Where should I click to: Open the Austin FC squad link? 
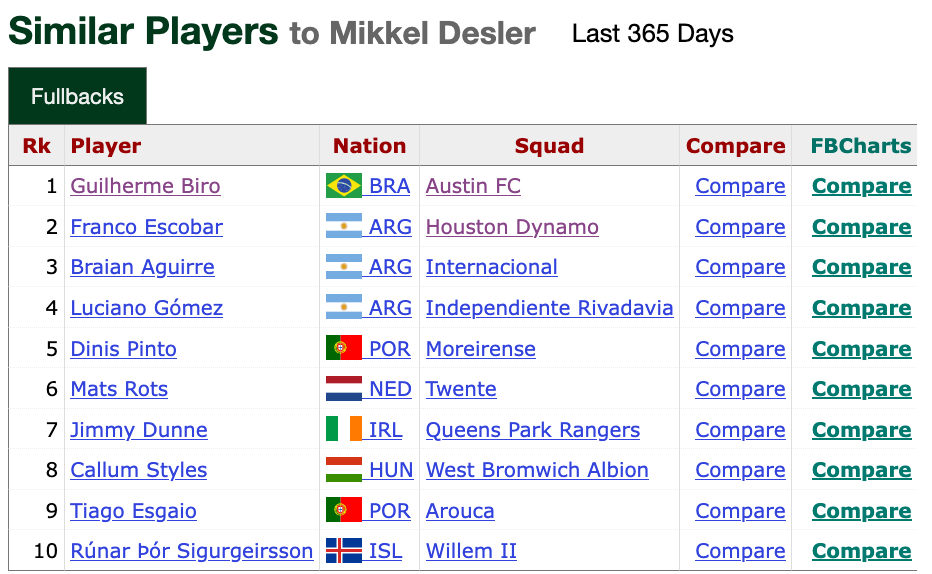tap(473, 186)
